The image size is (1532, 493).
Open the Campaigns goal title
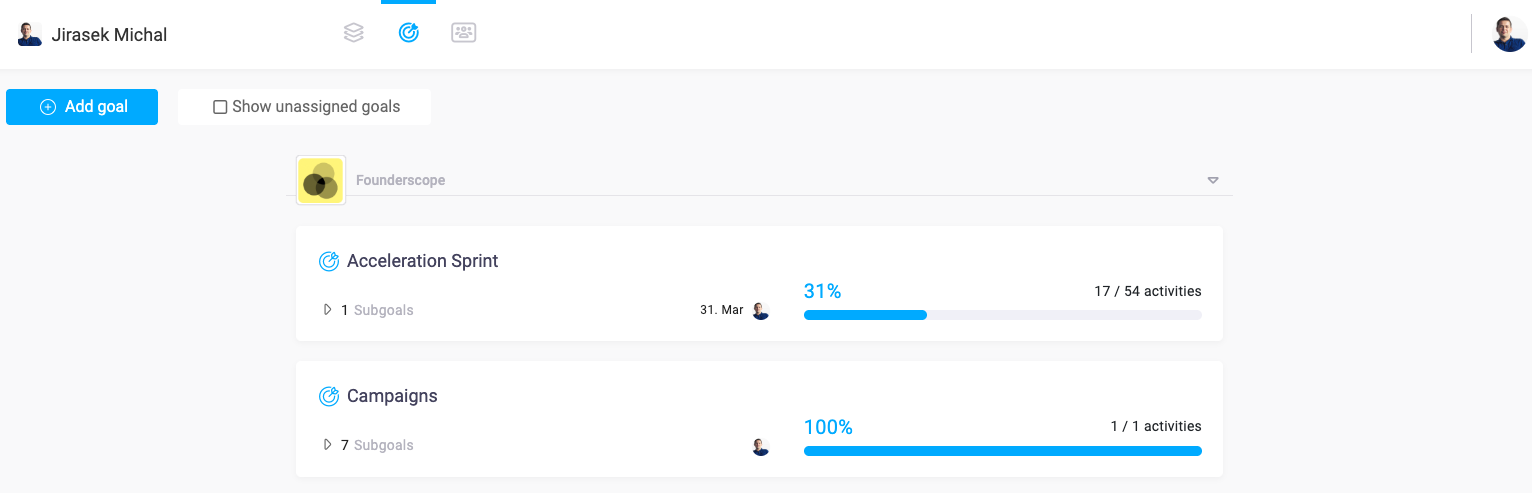392,396
